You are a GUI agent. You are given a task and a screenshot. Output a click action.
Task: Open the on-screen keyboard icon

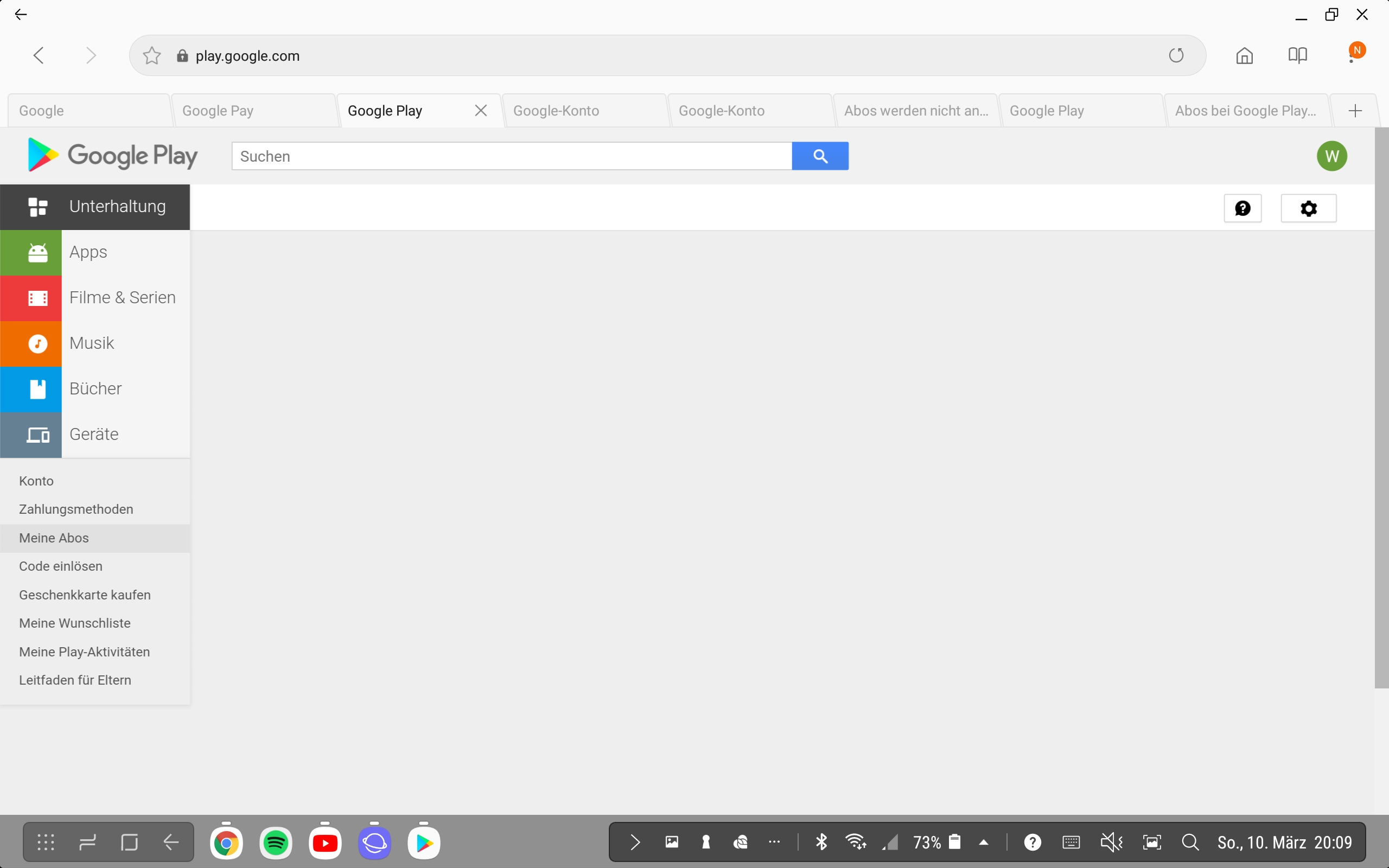1071,842
